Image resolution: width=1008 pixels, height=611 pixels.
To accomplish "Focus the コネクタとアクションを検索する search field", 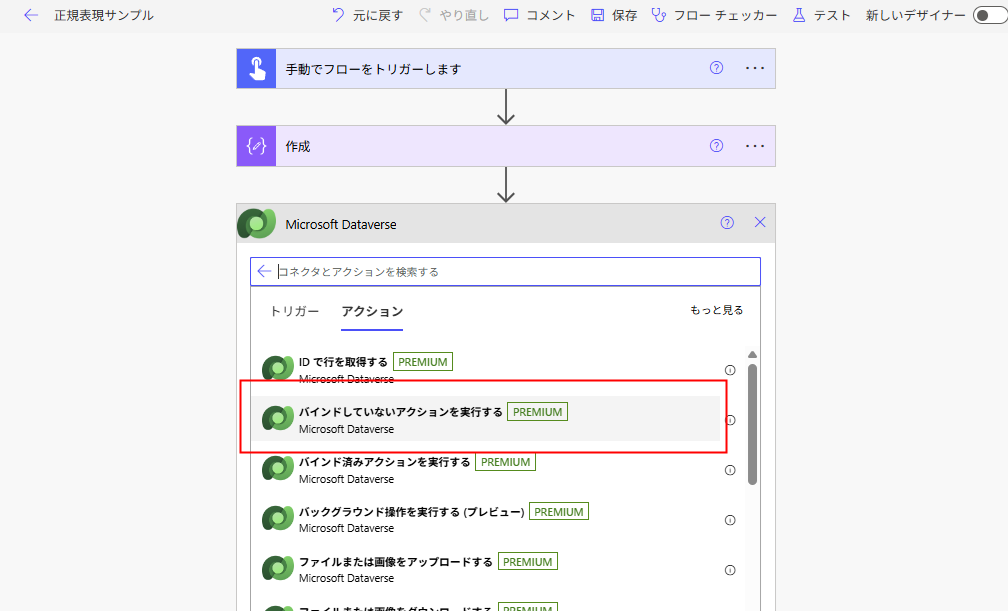I will (510, 271).
